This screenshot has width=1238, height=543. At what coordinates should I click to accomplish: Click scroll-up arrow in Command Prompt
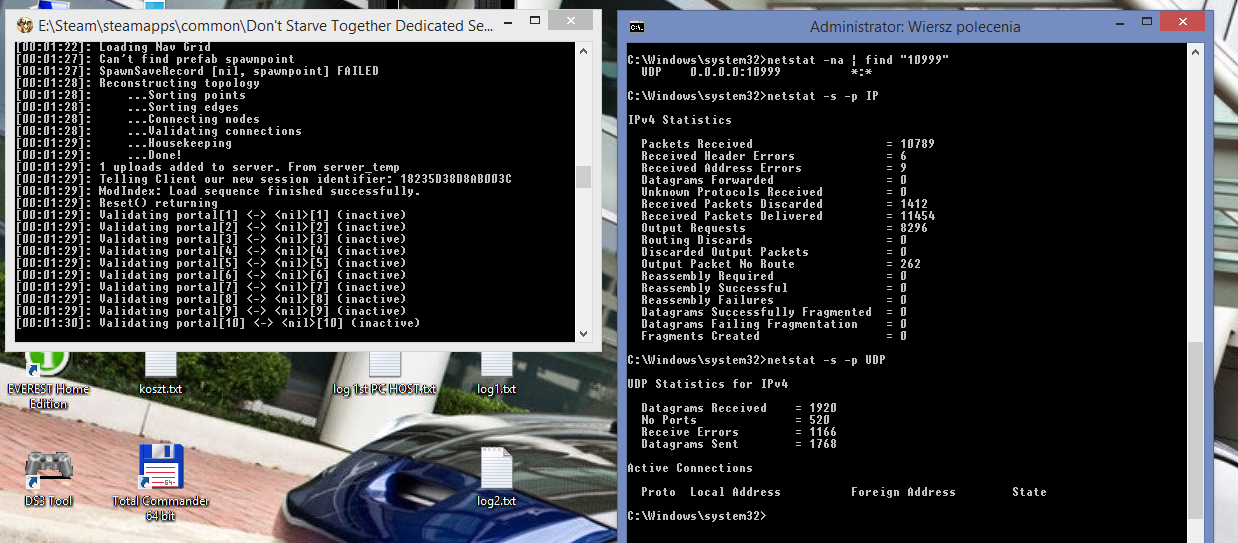click(x=1196, y=53)
